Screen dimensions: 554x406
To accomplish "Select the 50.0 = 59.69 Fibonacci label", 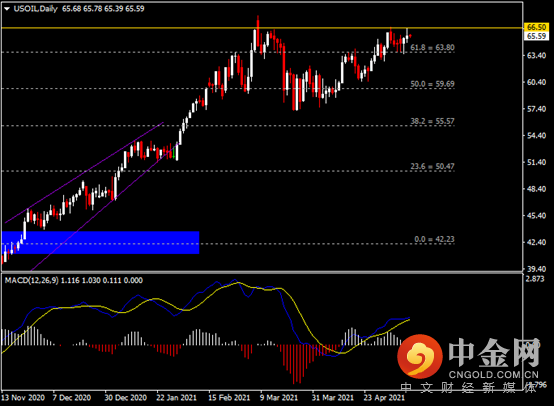I will [x=432, y=84].
